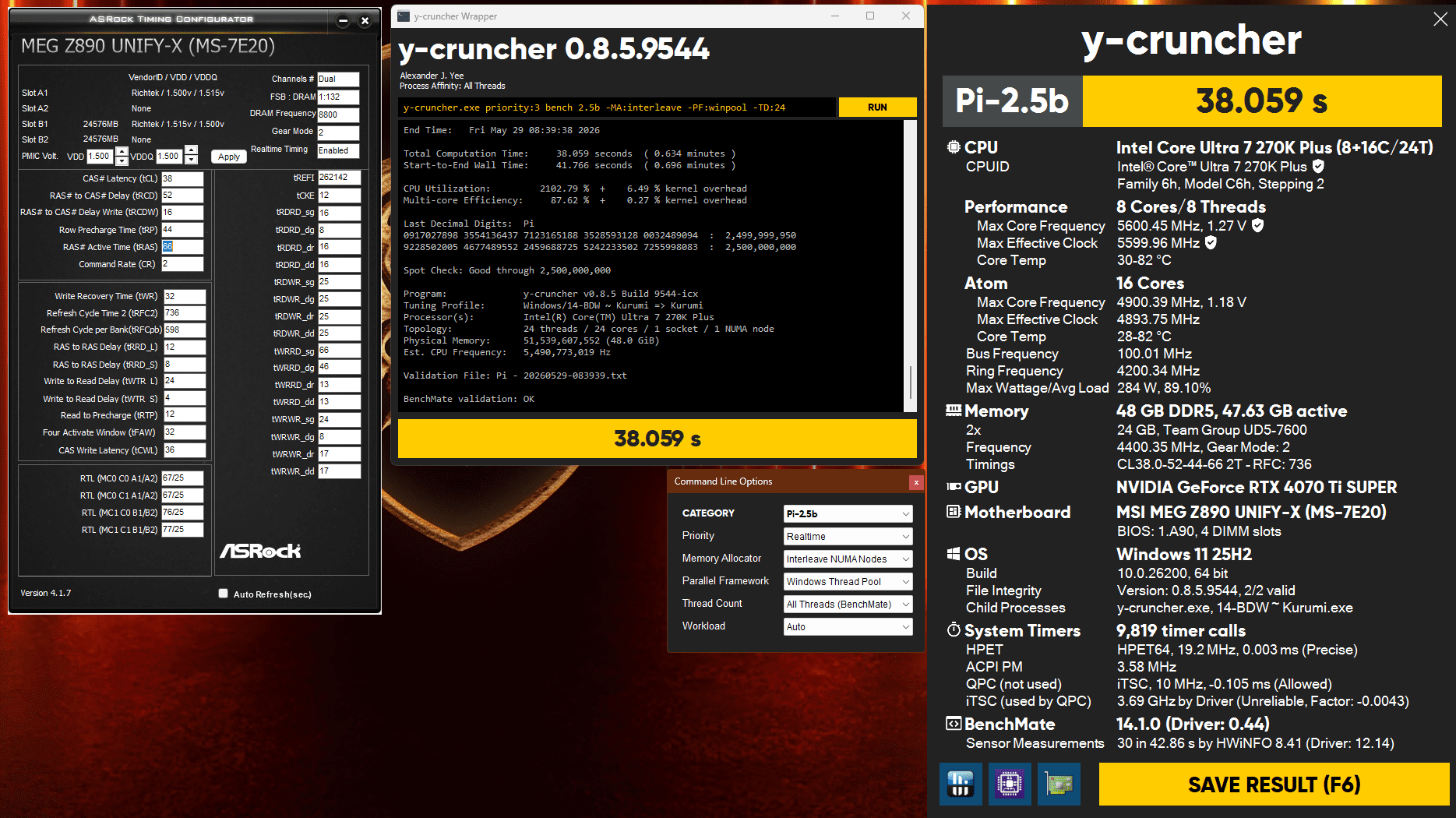Click the GPU section card icon
Viewport: 1456px width, 818px height.
[954, 487]
